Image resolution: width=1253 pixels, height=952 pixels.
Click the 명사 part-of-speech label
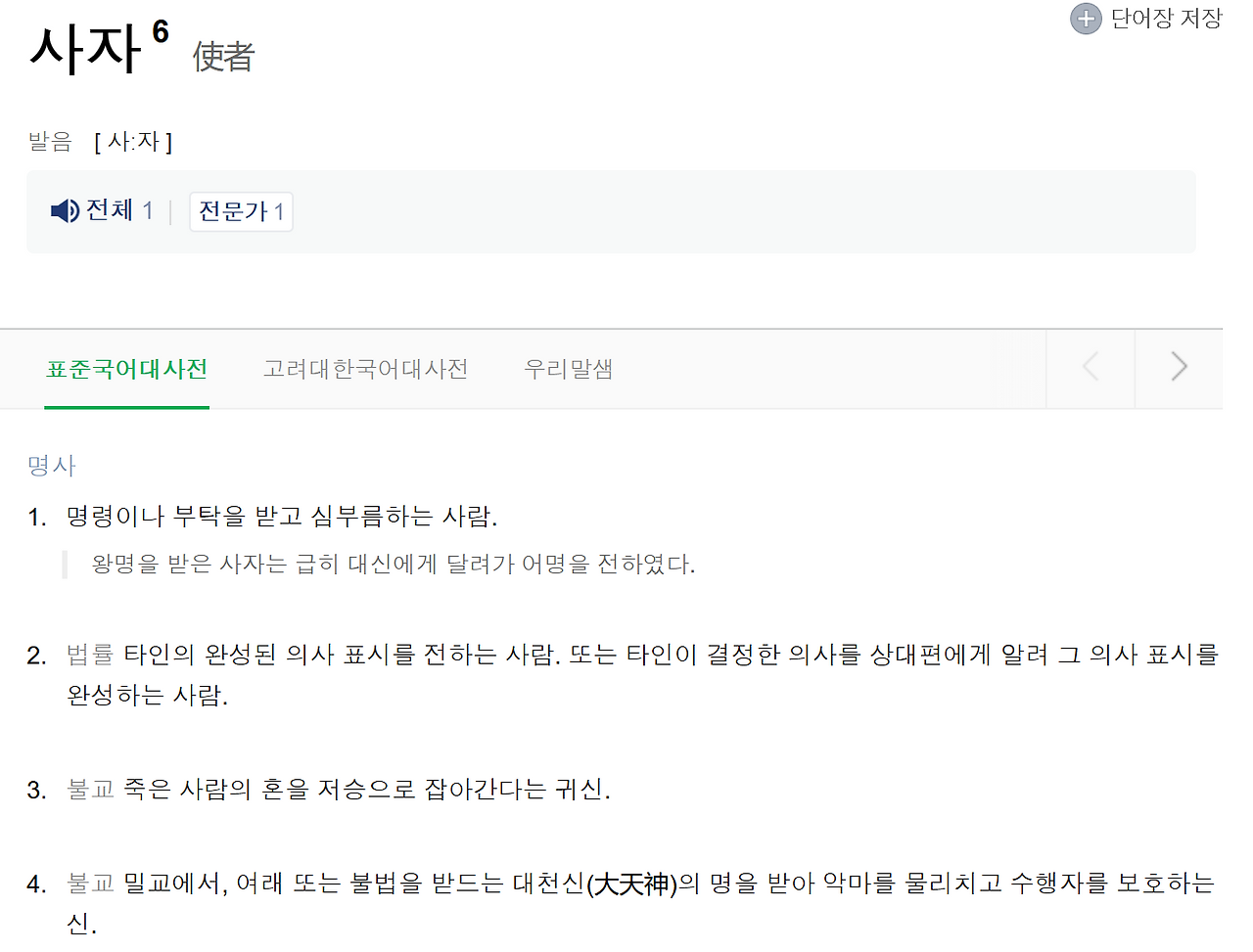50,466
